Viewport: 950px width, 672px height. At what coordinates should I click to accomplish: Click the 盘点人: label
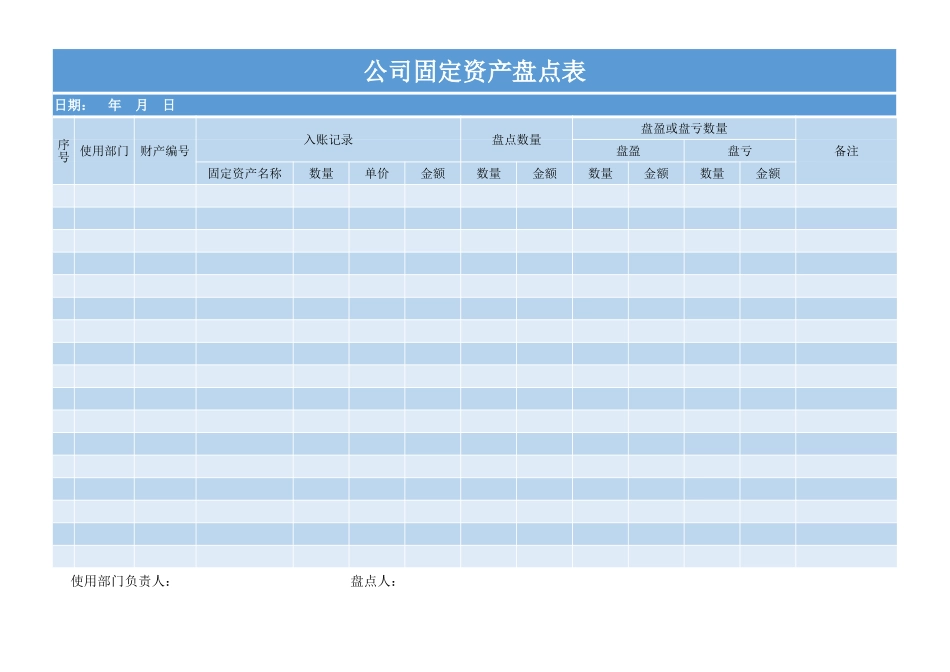tap(373, 581)
